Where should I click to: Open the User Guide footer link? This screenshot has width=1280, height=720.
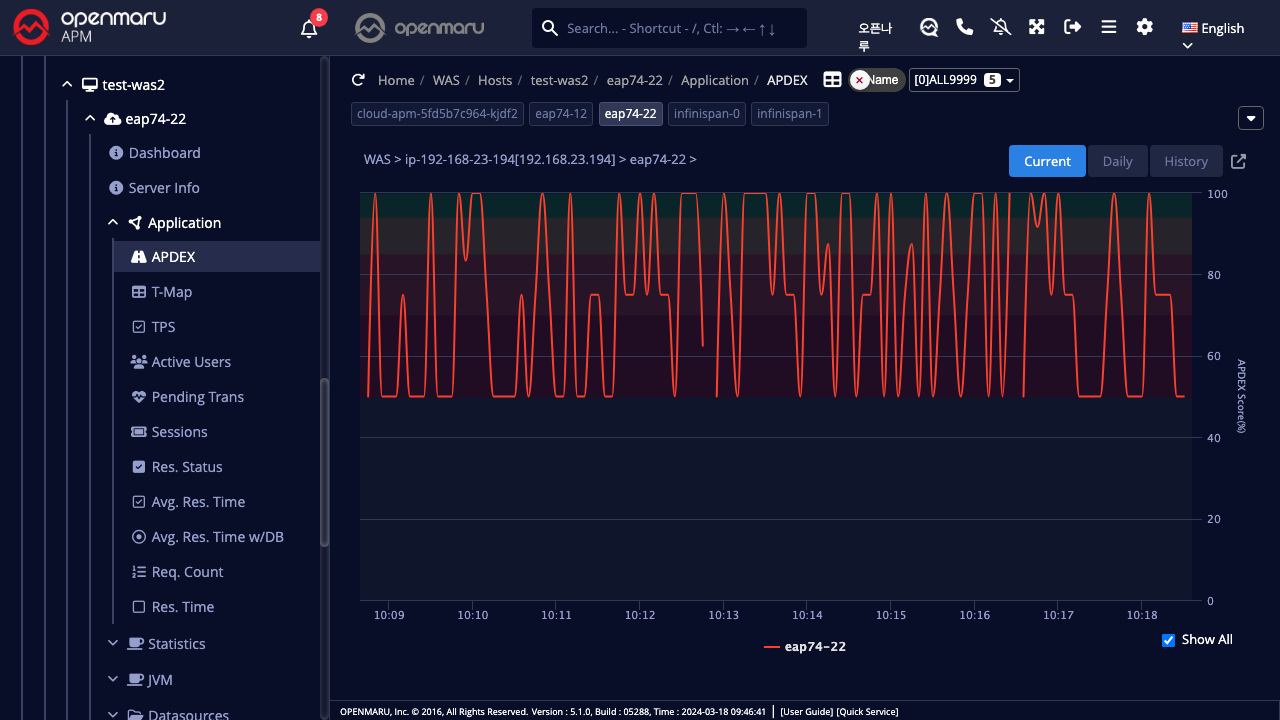[806, 712]
